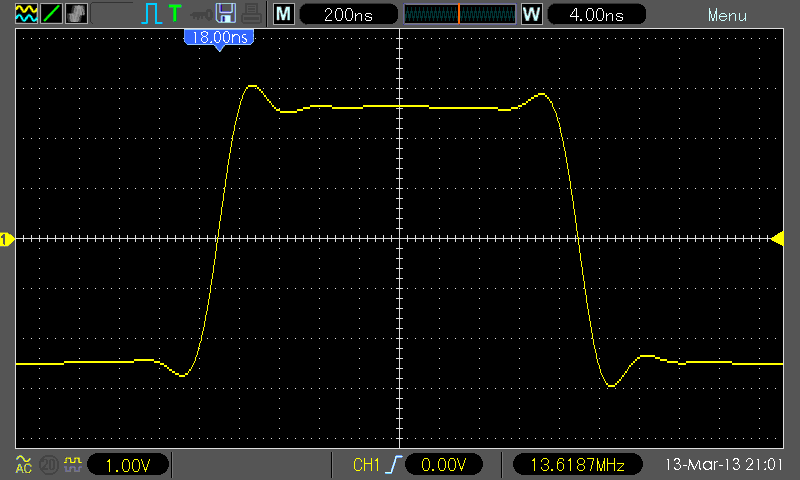Viewport: 800px width, 480px height.
Task: Click the CH1 trigger source label
Action: (x=366, y=465)
